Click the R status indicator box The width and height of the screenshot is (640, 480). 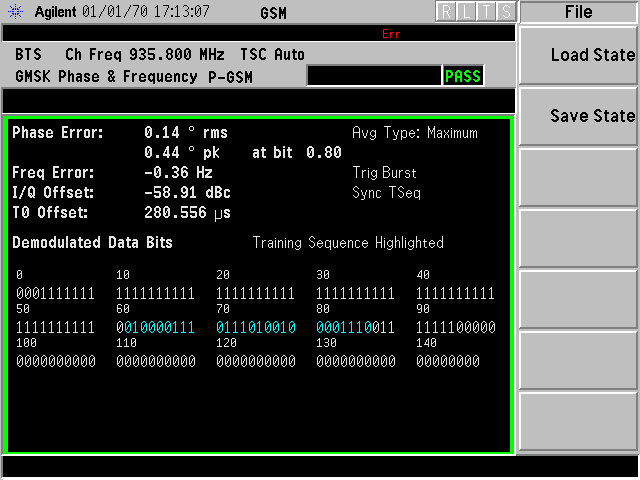tap(445, 12)
